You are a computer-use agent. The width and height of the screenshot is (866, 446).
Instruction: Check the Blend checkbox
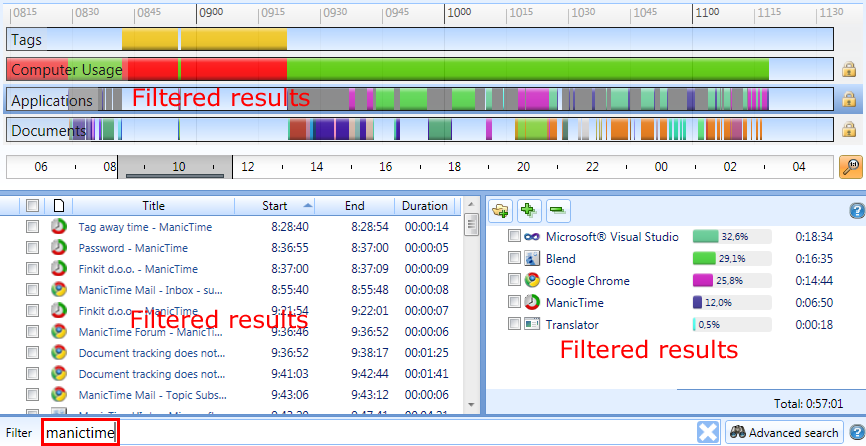514,258
